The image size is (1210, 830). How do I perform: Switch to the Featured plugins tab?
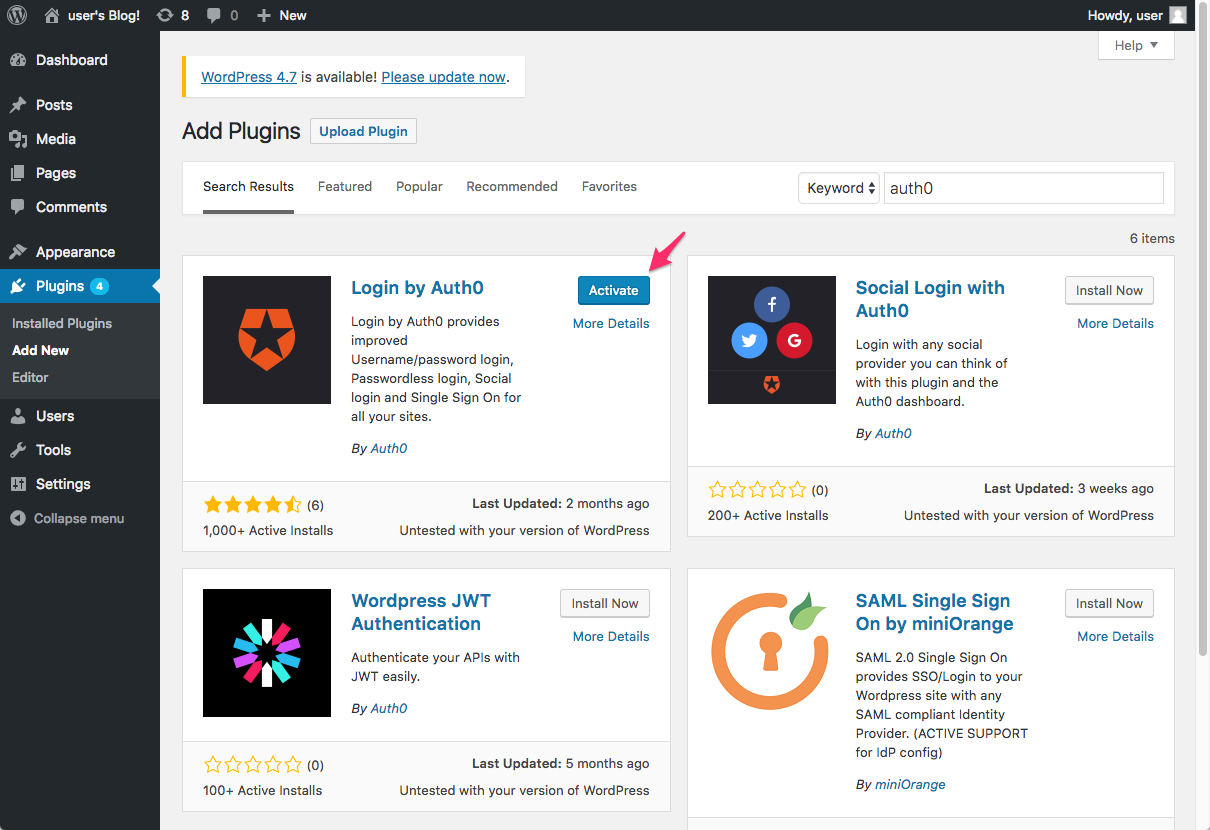tap(345, 187)
